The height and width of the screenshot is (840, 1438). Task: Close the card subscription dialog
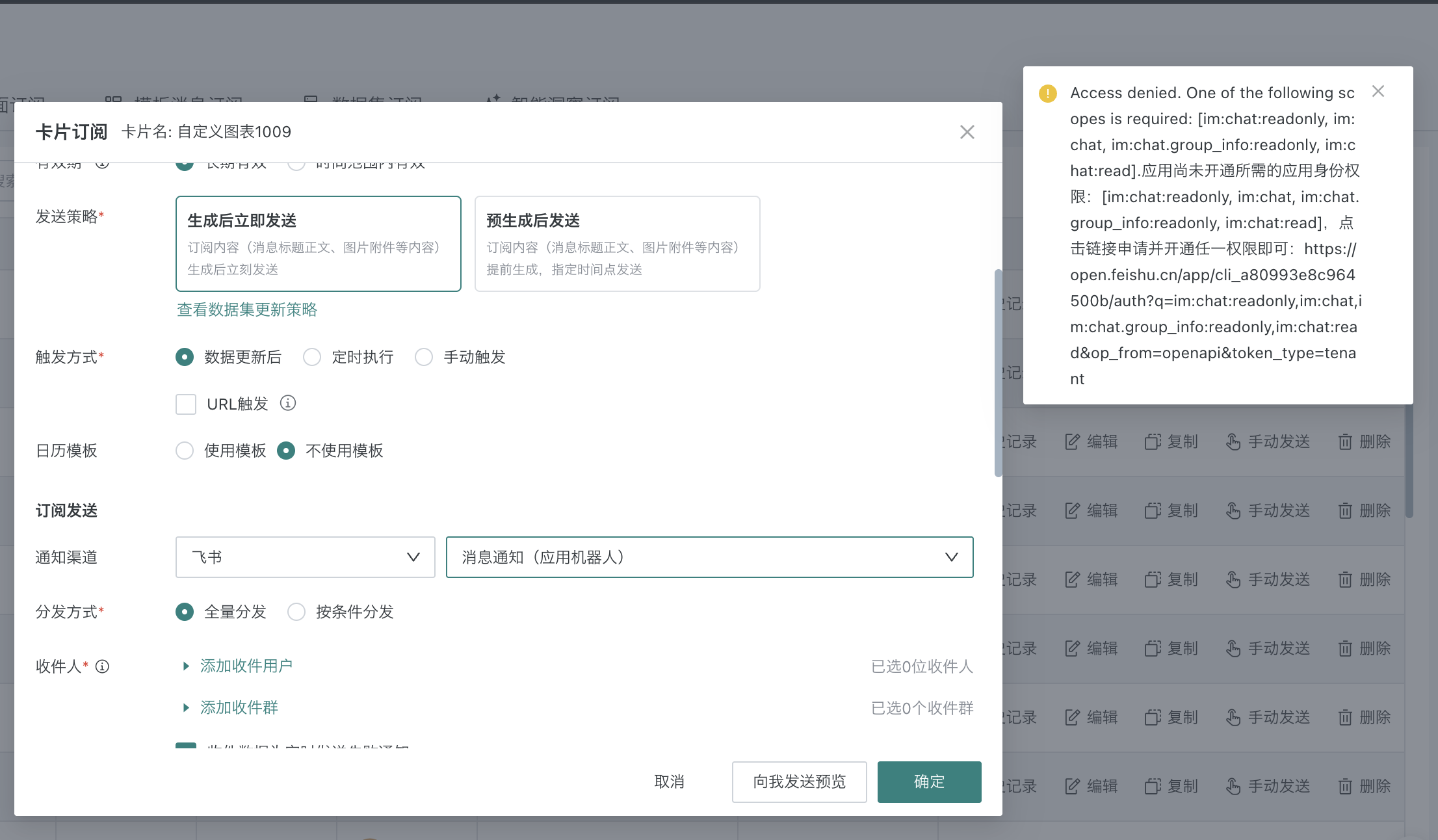(x=967, y=132)
